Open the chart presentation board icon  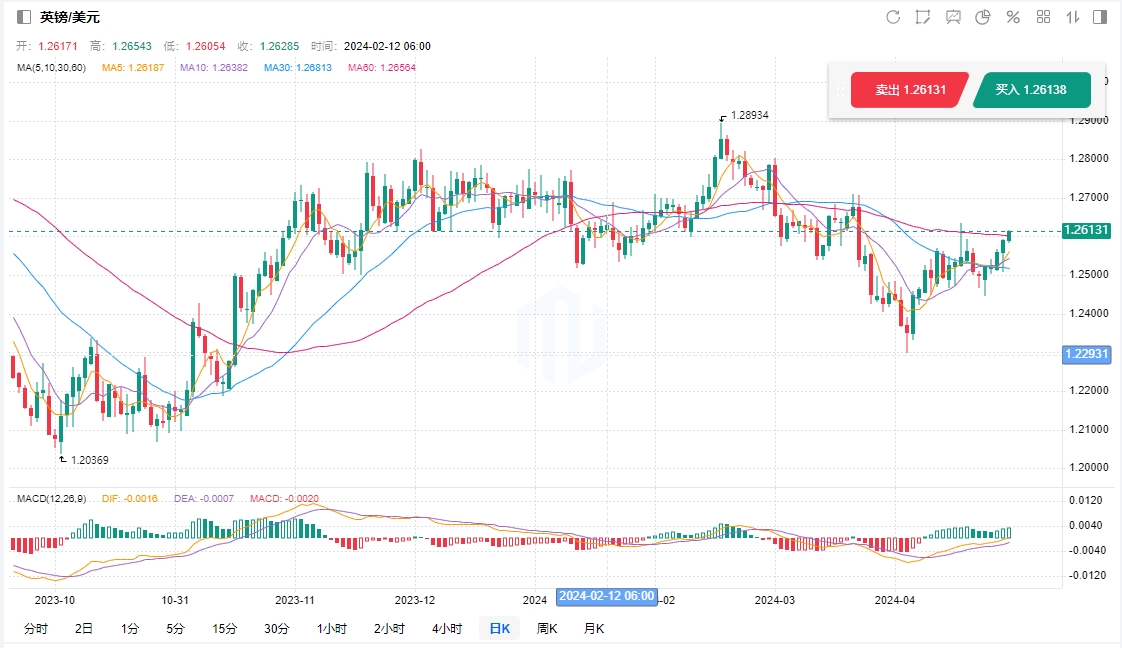point(953,17)
